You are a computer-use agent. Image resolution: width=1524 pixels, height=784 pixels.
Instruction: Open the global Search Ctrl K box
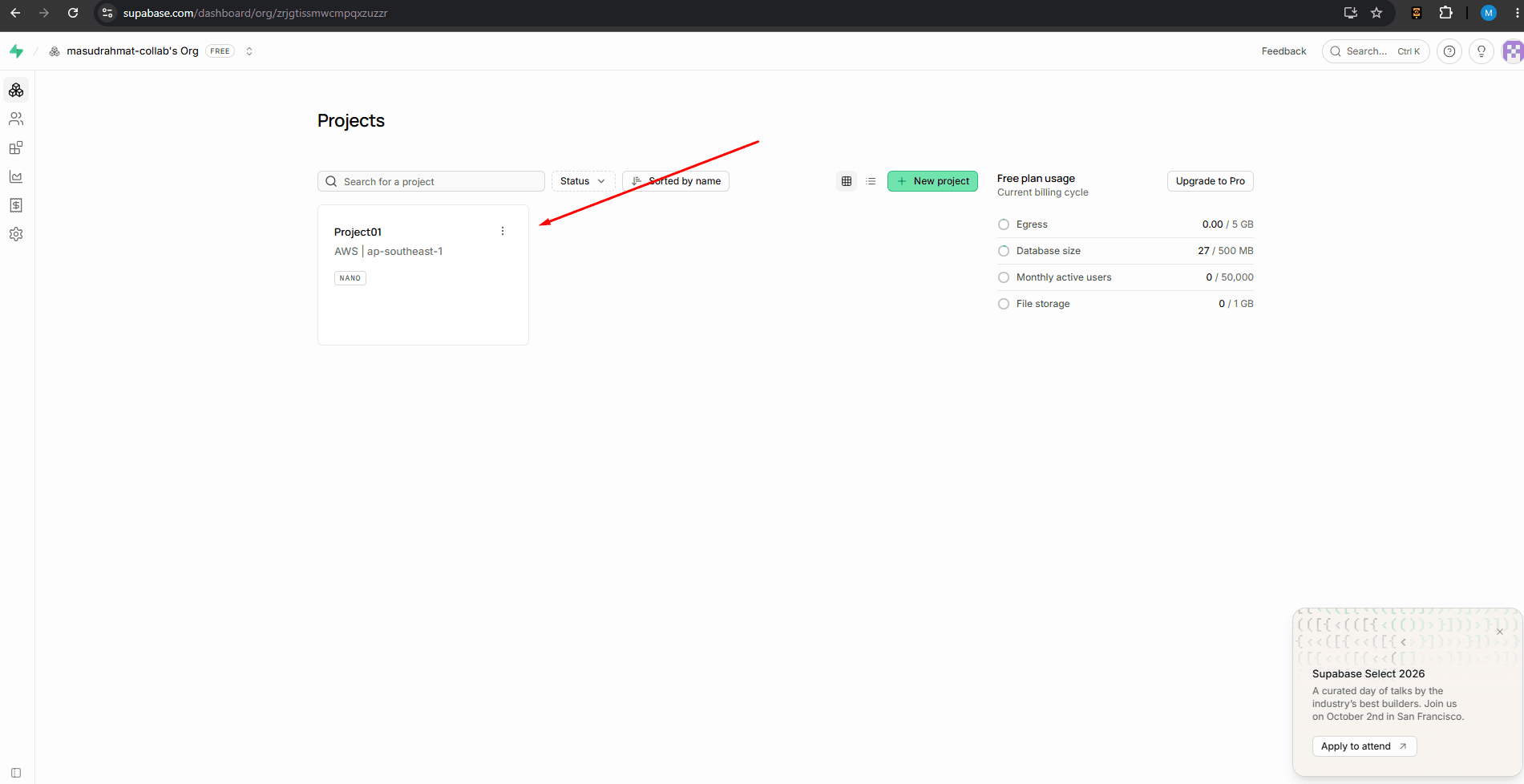(x=1376, y=51)
